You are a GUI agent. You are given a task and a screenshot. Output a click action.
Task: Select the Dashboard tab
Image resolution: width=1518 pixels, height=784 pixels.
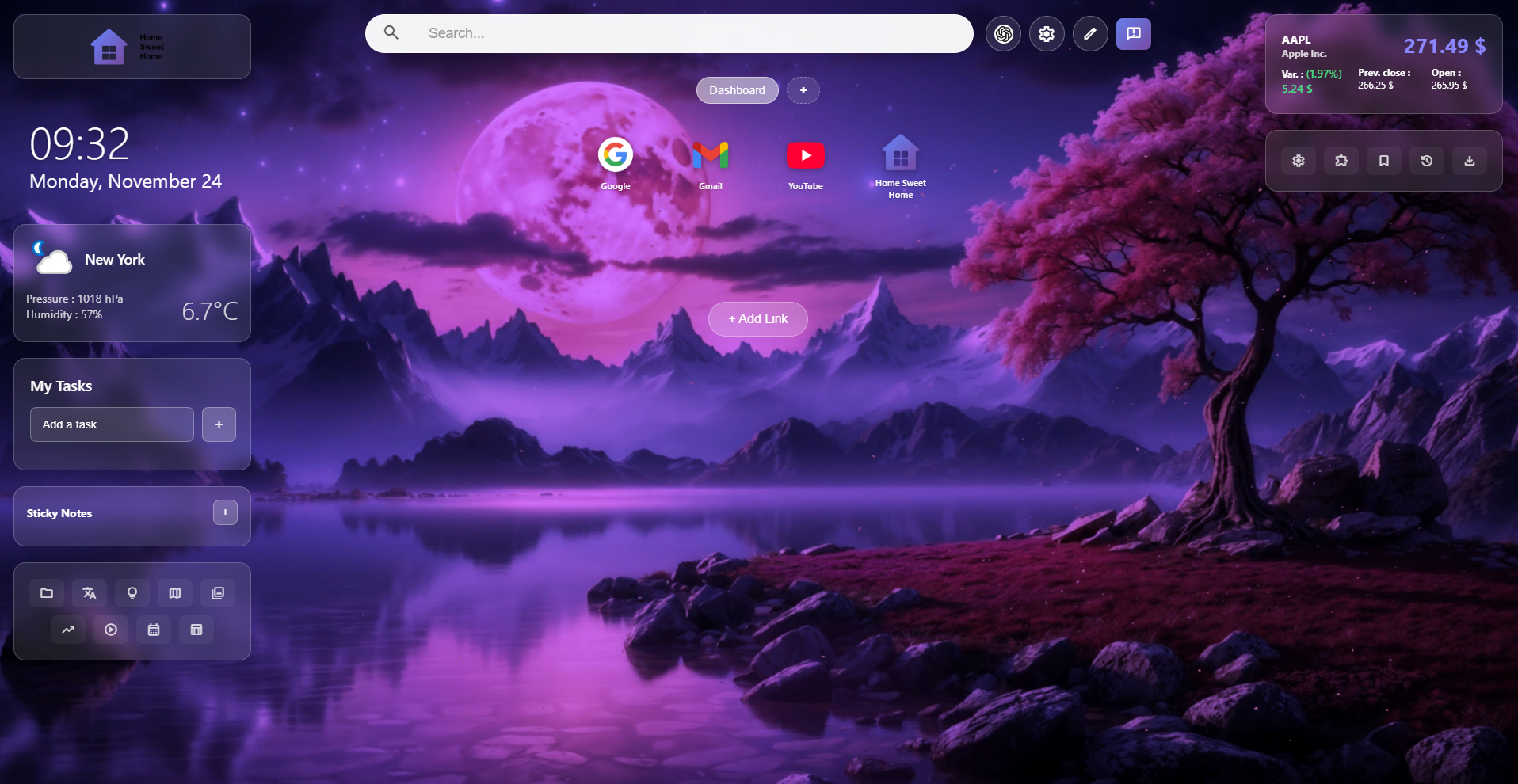coord(737,90)
